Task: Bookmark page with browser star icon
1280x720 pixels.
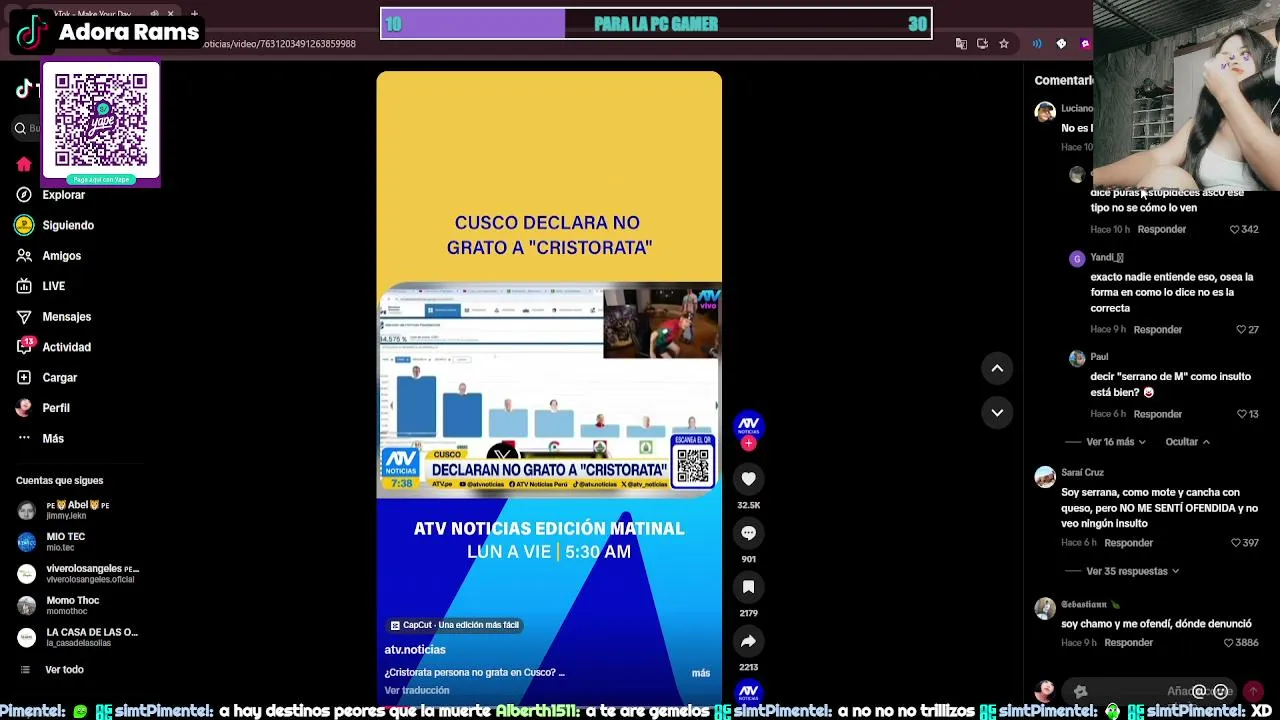Action: coord(1004,44)
